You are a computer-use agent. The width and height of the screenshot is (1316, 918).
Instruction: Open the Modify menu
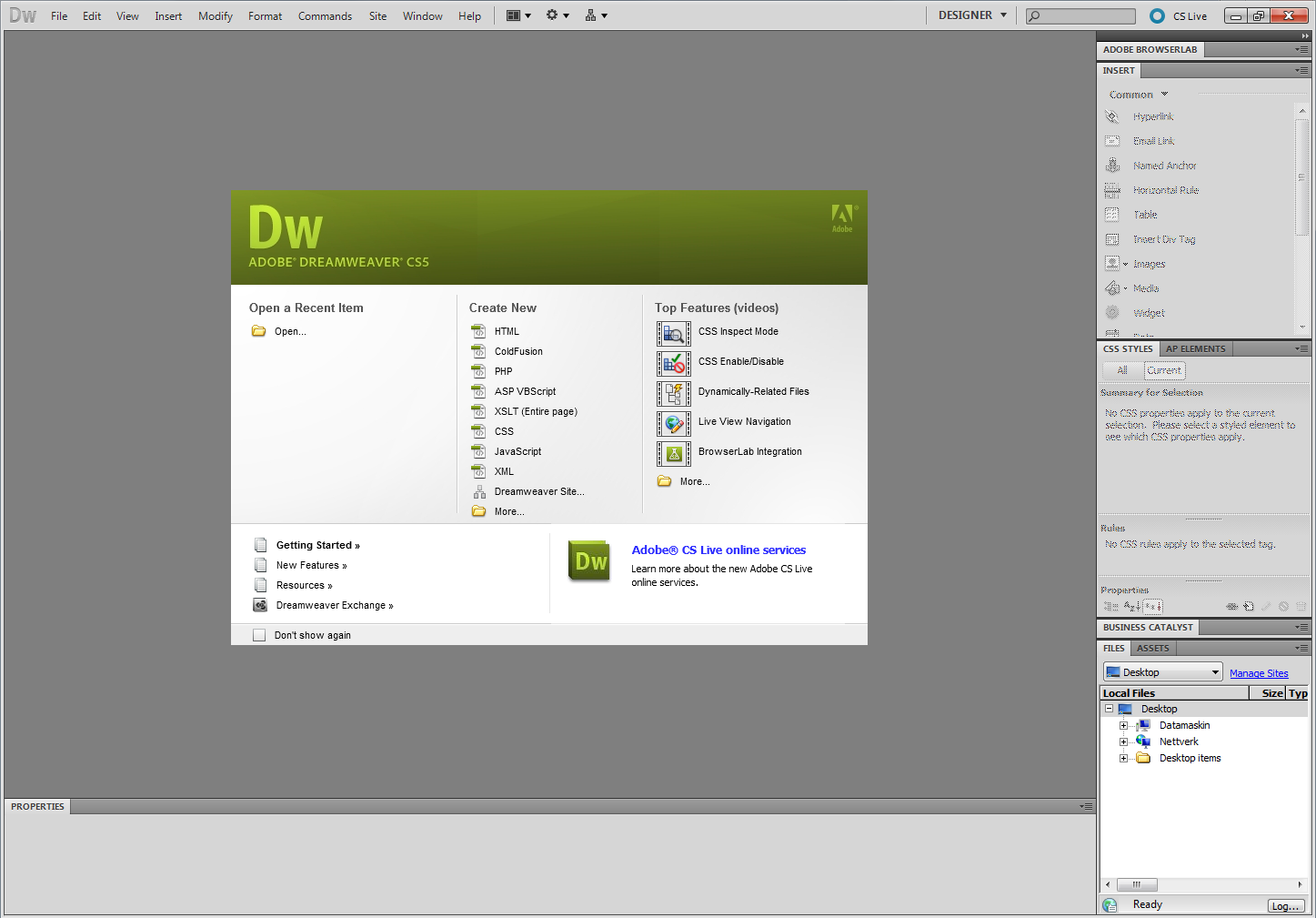[216, 16]
